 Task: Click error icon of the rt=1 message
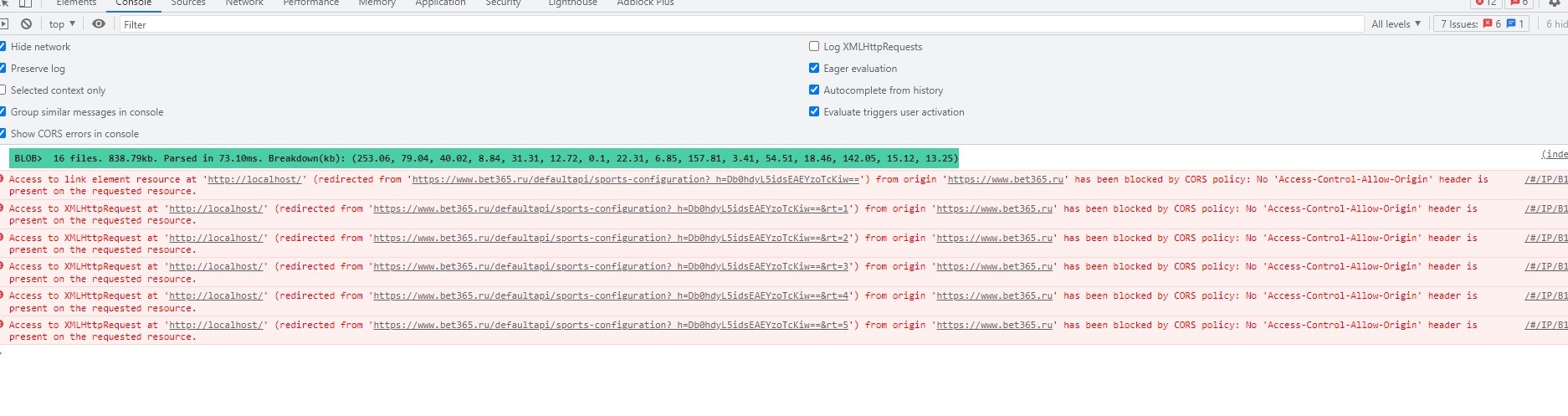click(3, 208)
